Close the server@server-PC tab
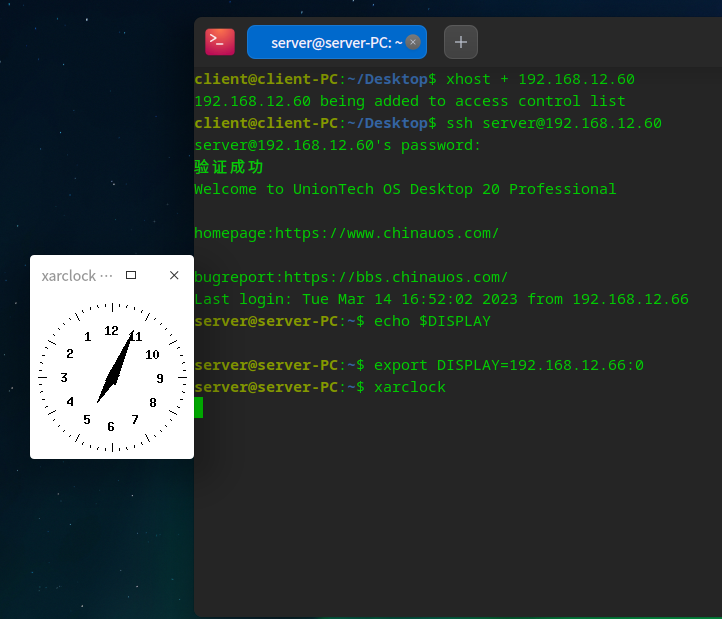Viewport: 722px width, 619px height. (413, 42)
